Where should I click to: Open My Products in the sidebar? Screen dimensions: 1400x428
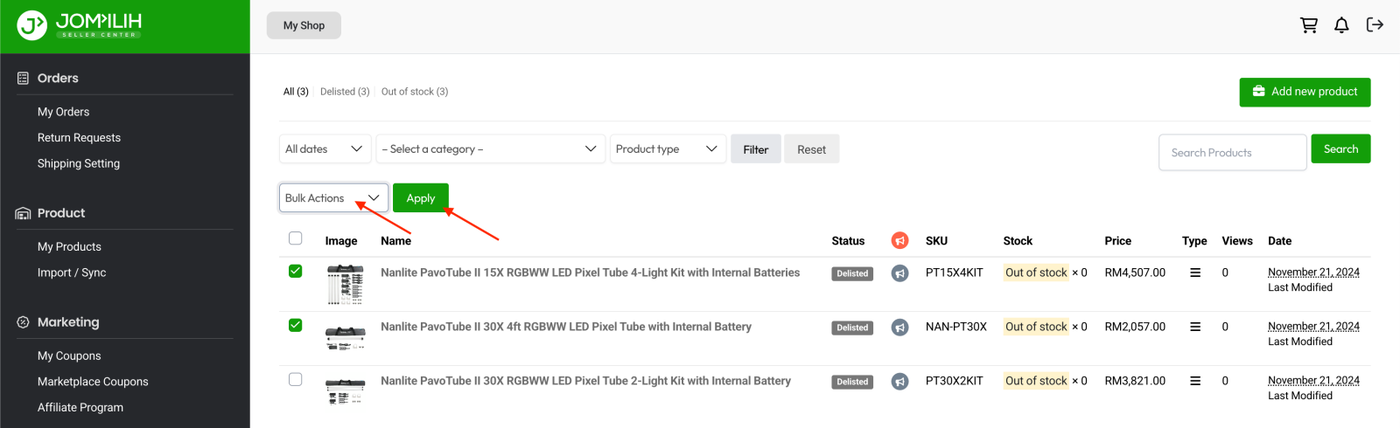69,247
